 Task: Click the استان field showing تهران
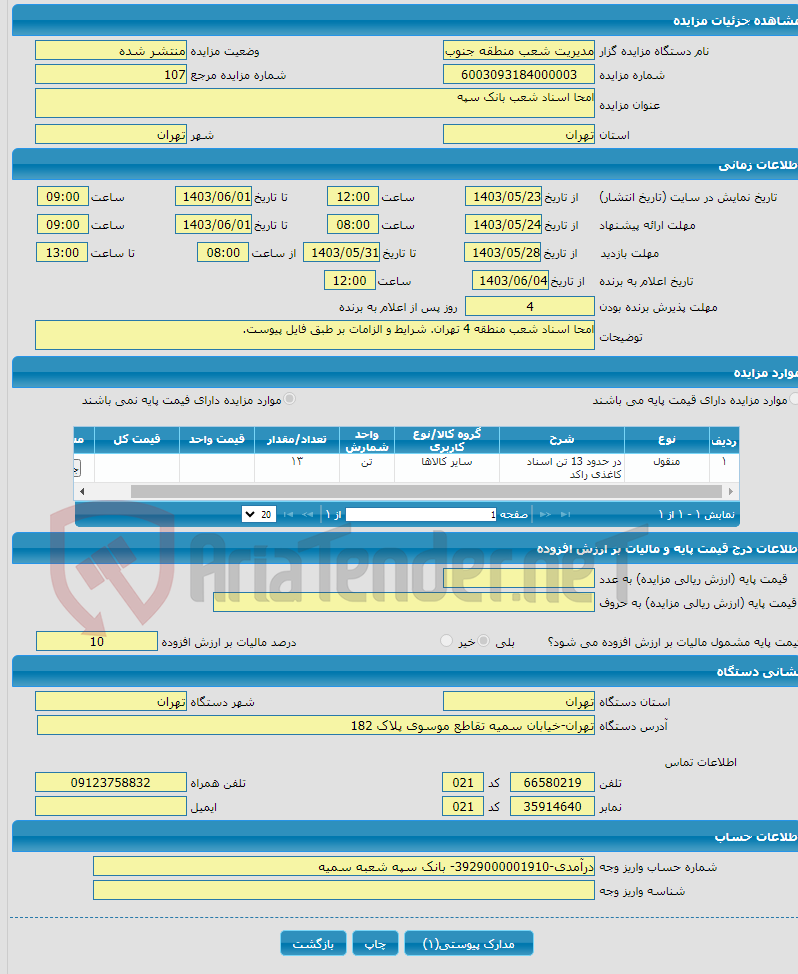tap(519, 134)
